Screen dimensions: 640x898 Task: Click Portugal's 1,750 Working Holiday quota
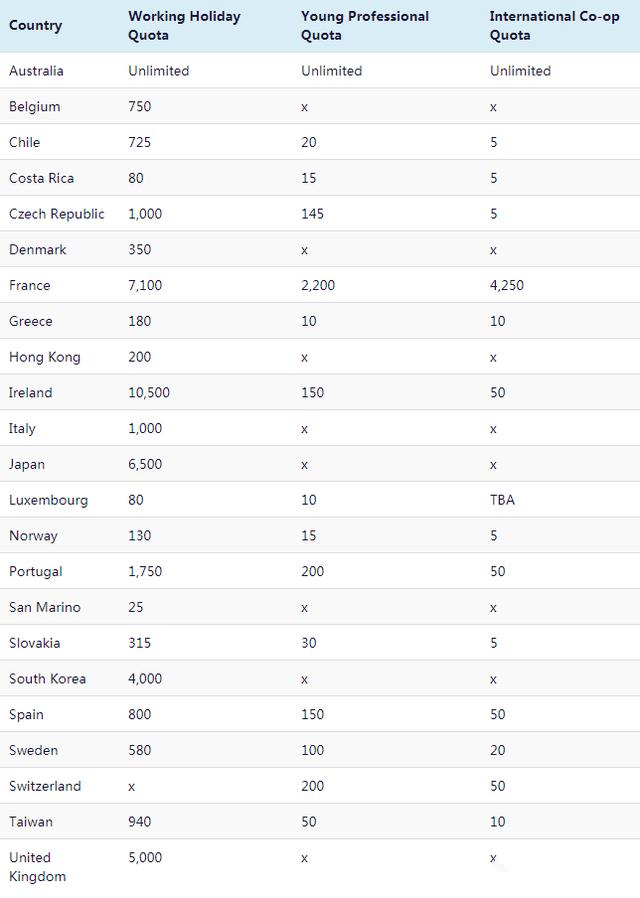(145, 572)
